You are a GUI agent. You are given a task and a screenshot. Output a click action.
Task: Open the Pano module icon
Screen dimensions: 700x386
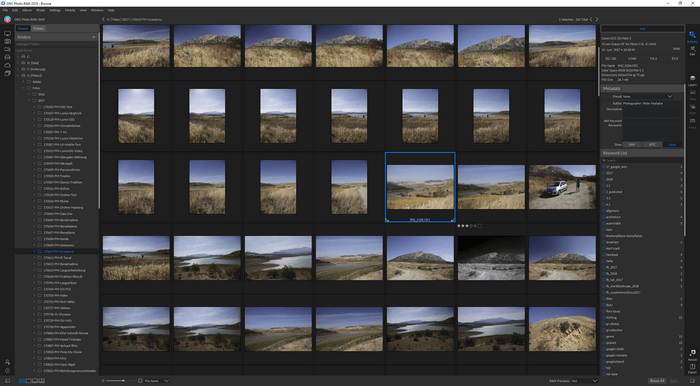pos(692,93)
